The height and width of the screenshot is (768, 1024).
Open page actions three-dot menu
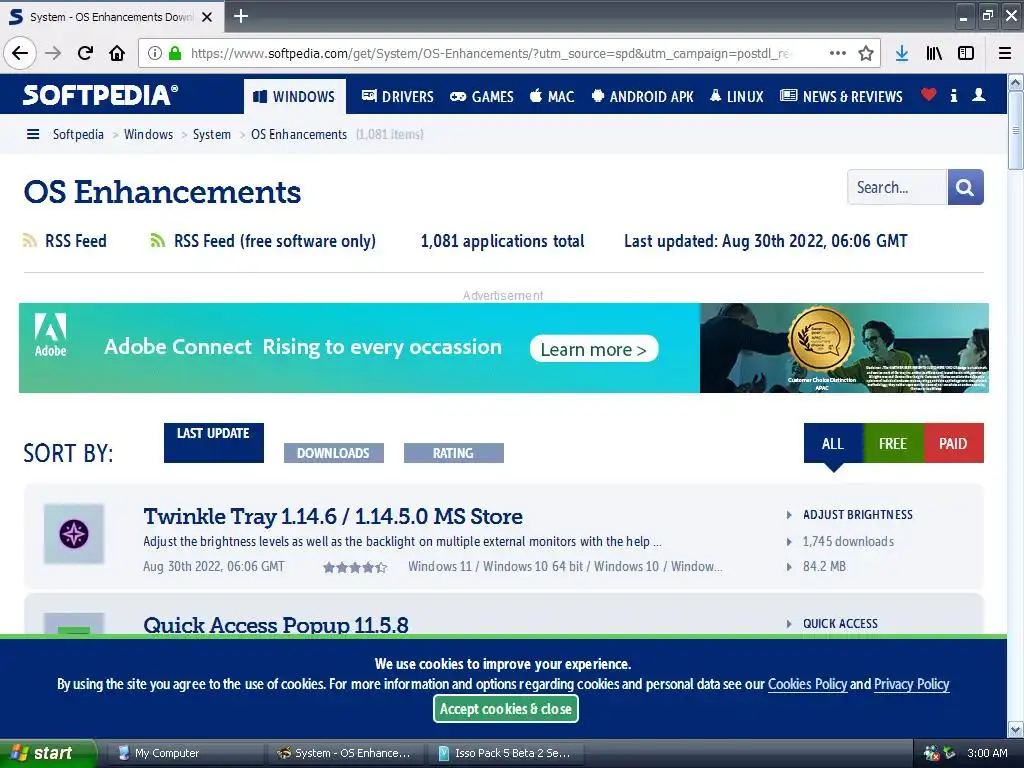coord(838,53)
